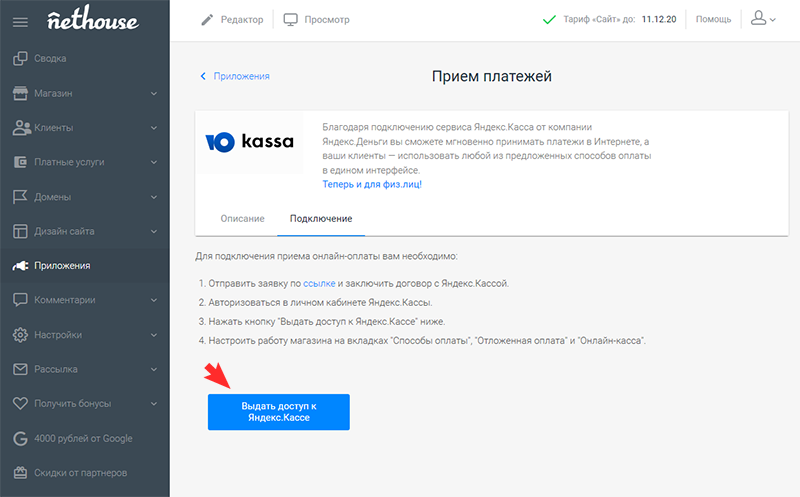The height and width of the screenshot is (497, 800).
Task: Click the Редактор mode label
Action: point(242,20)
